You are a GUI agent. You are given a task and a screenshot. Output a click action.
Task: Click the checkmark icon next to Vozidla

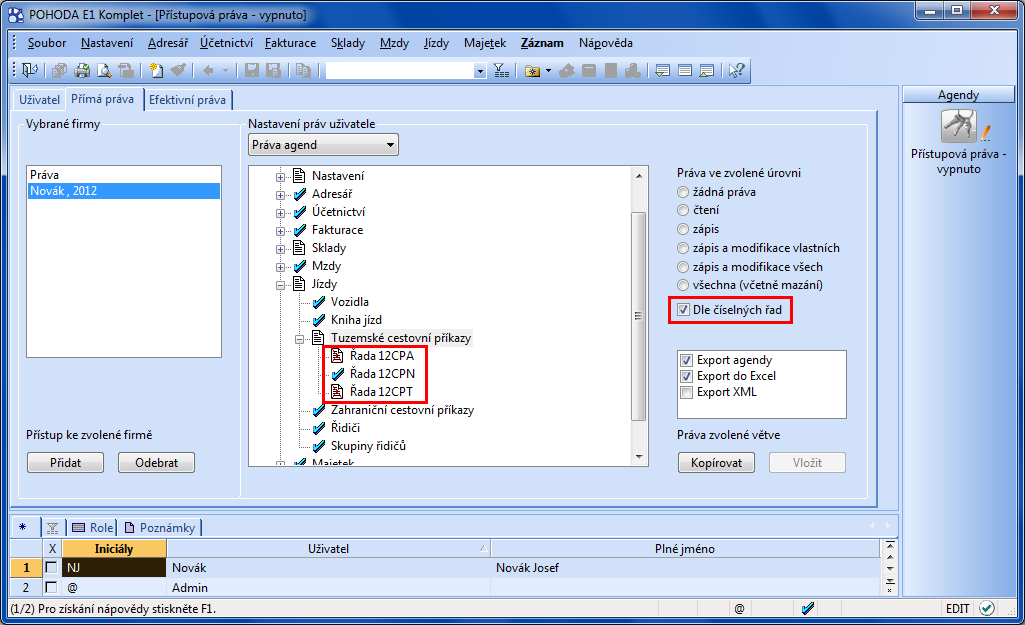319,302
